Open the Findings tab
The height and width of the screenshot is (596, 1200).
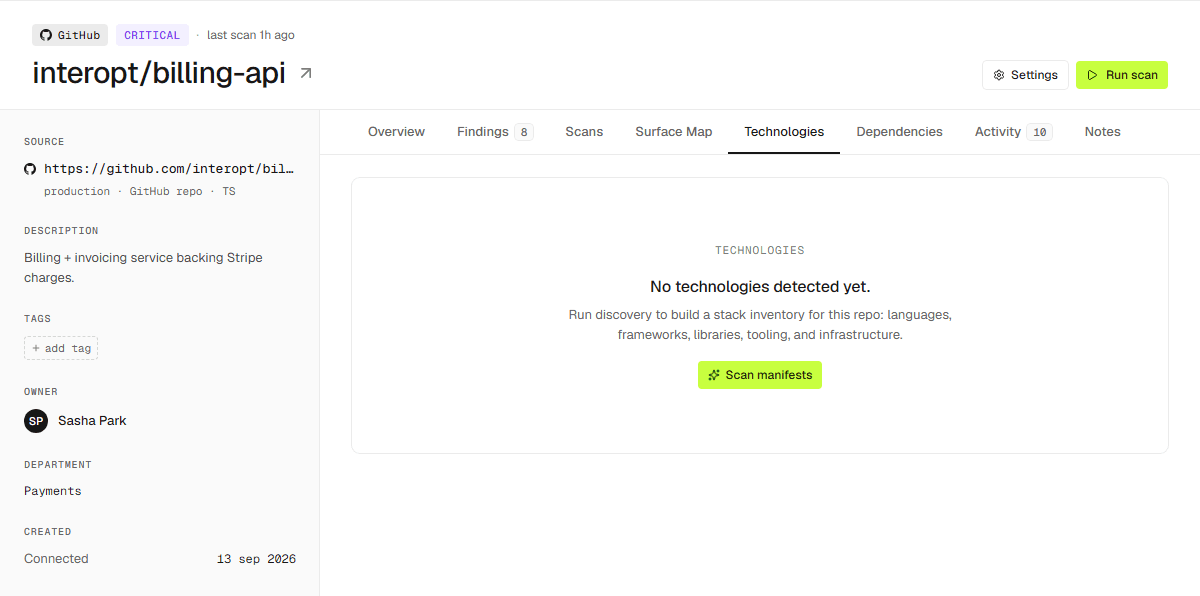[495, 132]
